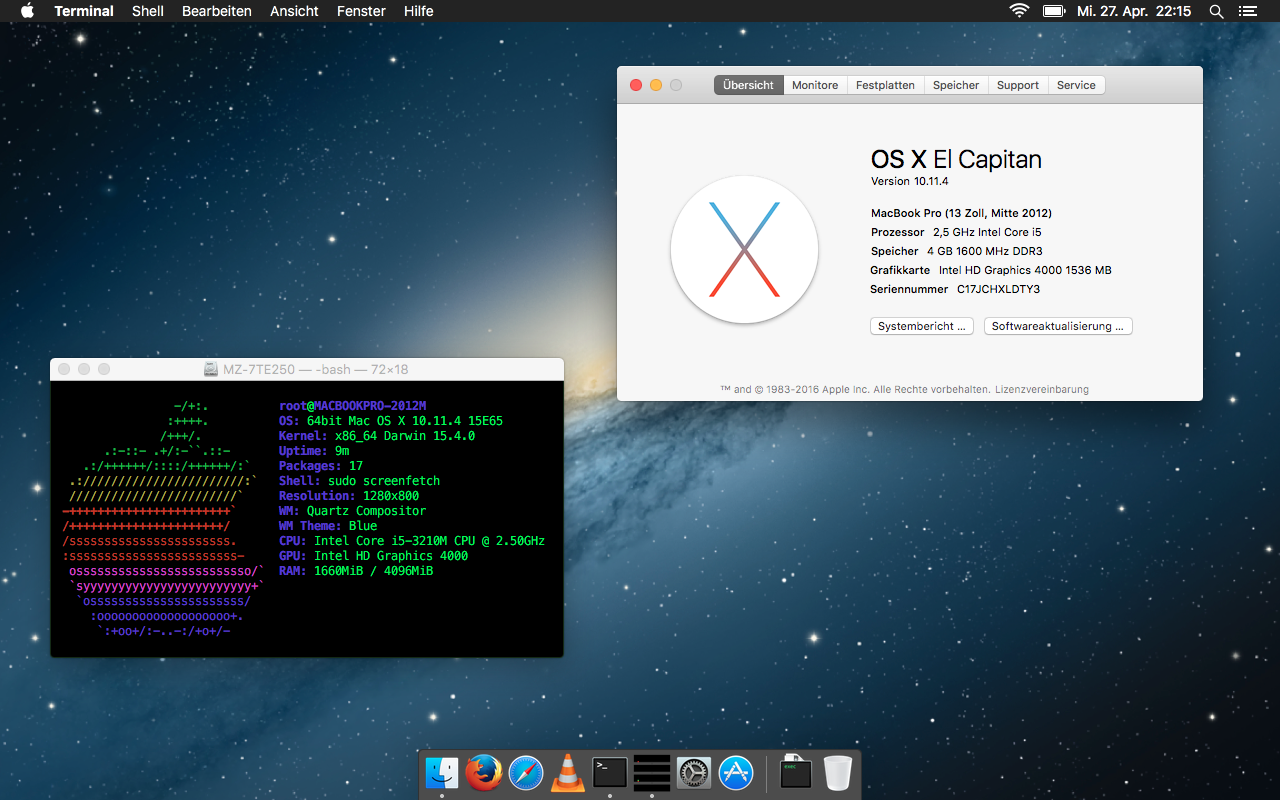Switch to the Support tab

pos(1018,85)
